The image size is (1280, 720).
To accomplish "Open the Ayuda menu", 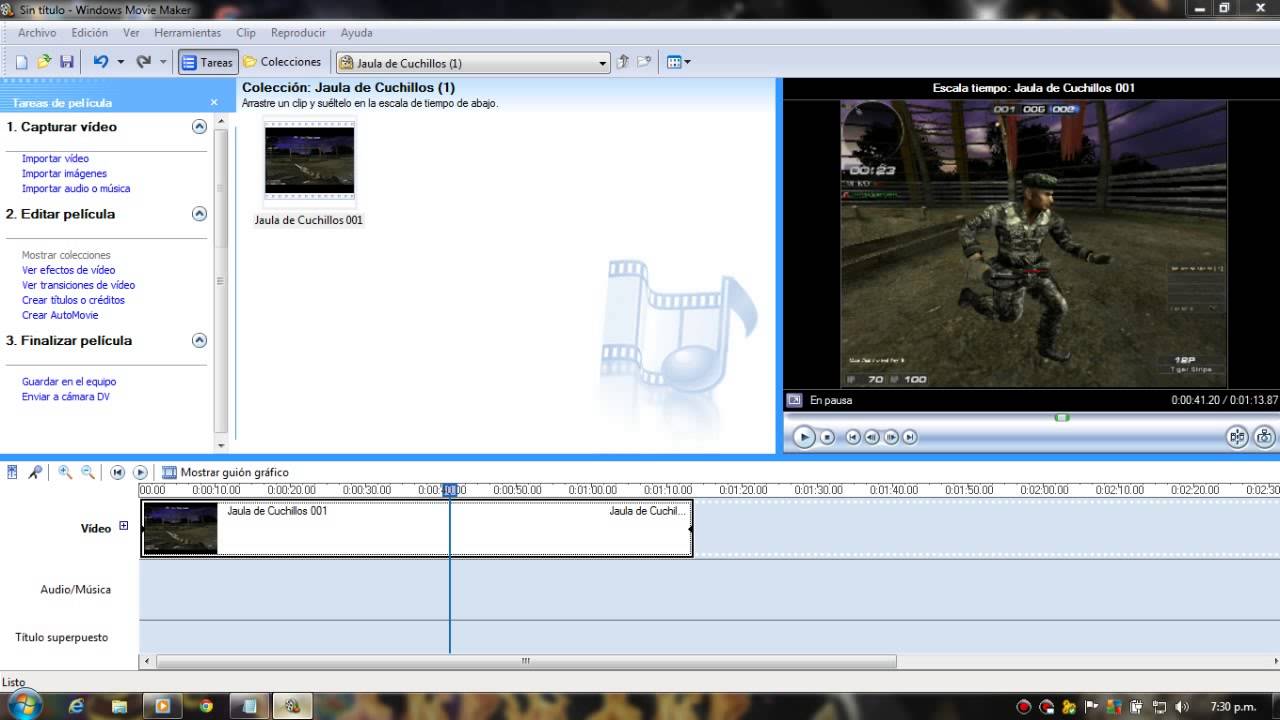I will tap(357, 33).
